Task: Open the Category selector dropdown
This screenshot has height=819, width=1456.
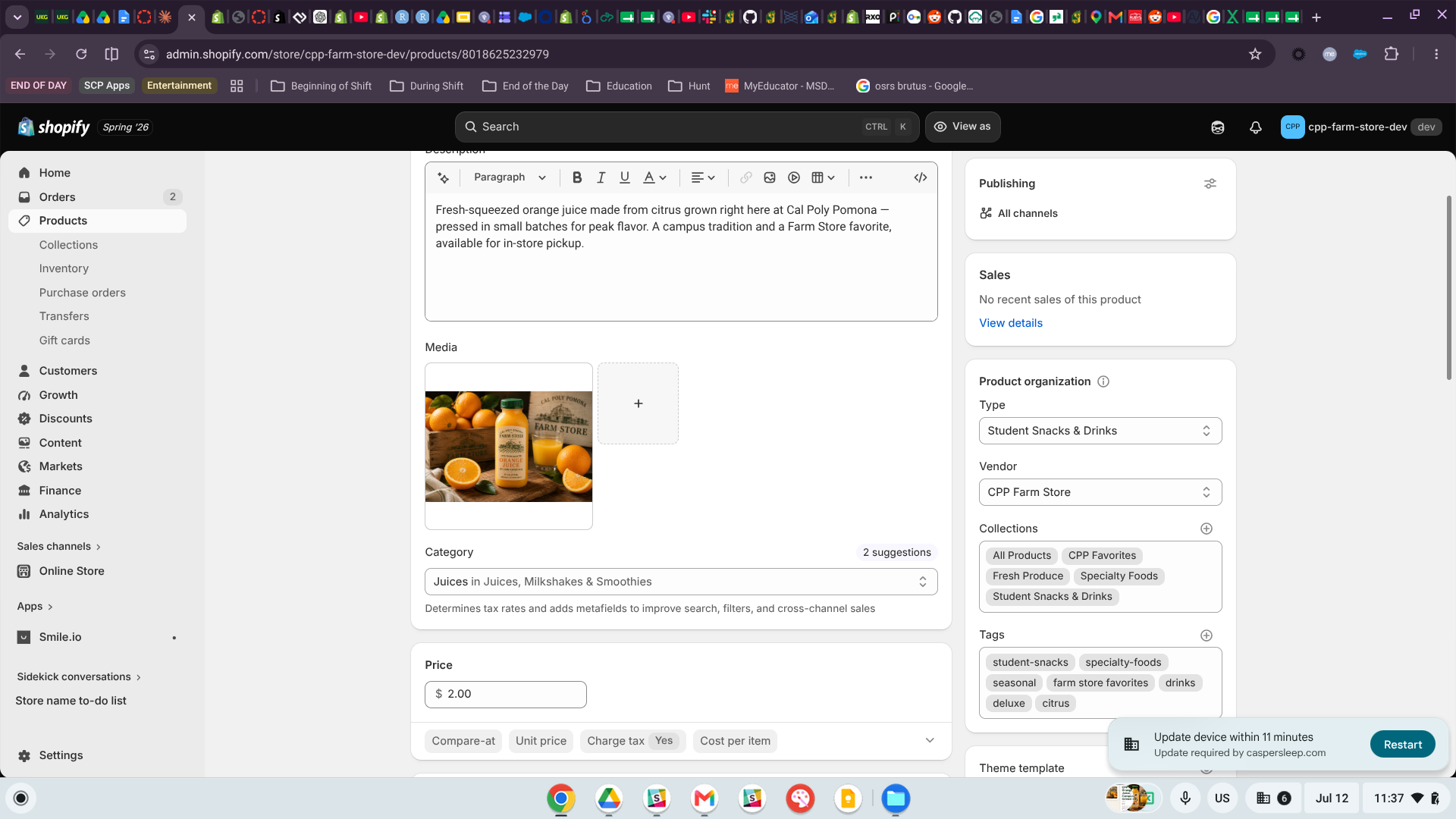Action: [x=681, y=582]
